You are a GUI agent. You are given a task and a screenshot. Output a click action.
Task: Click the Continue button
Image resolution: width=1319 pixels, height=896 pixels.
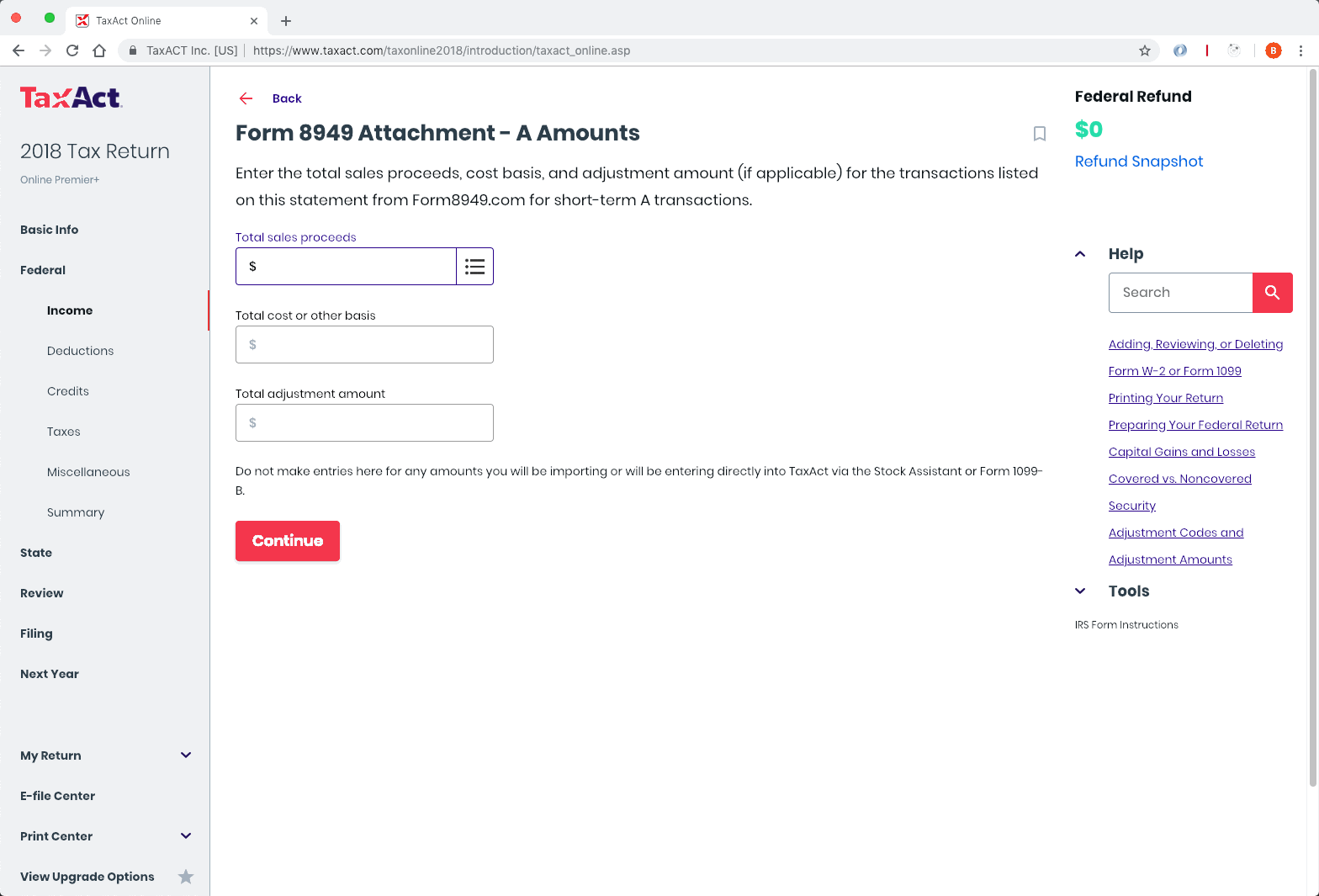click(288, 541)
